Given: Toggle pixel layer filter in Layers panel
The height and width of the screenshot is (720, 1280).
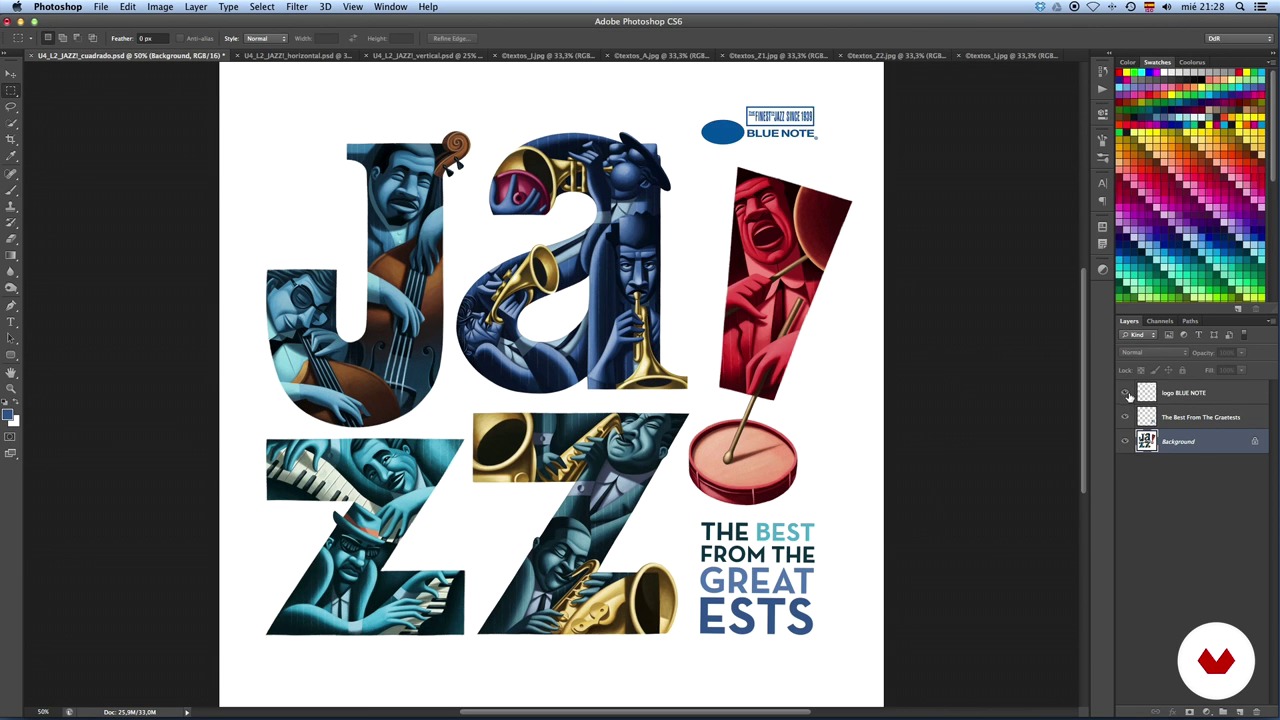Looking at the screenshot, I should (x=1168, y=335).
